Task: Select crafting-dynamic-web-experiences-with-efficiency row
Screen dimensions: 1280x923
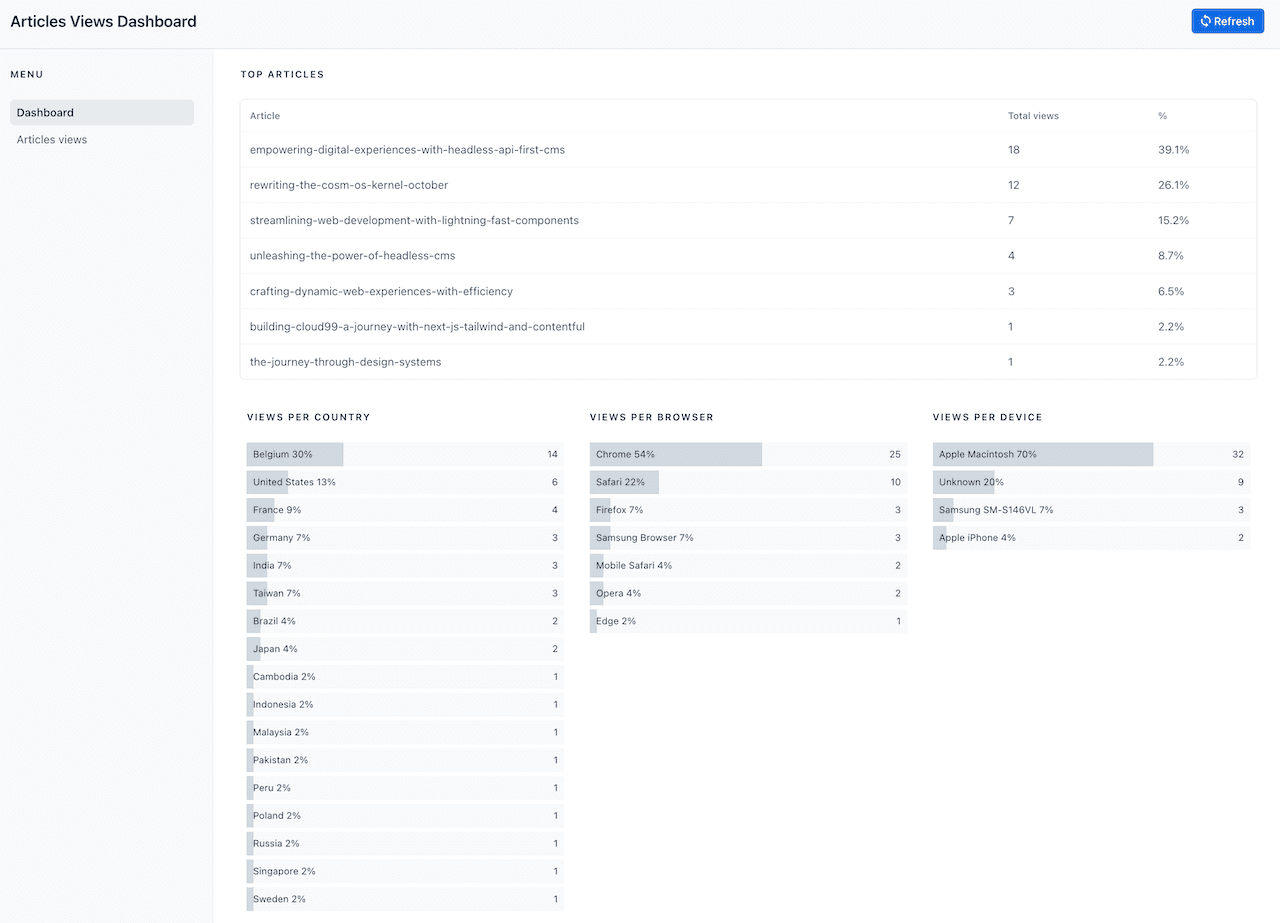Action: coord(381,291)
